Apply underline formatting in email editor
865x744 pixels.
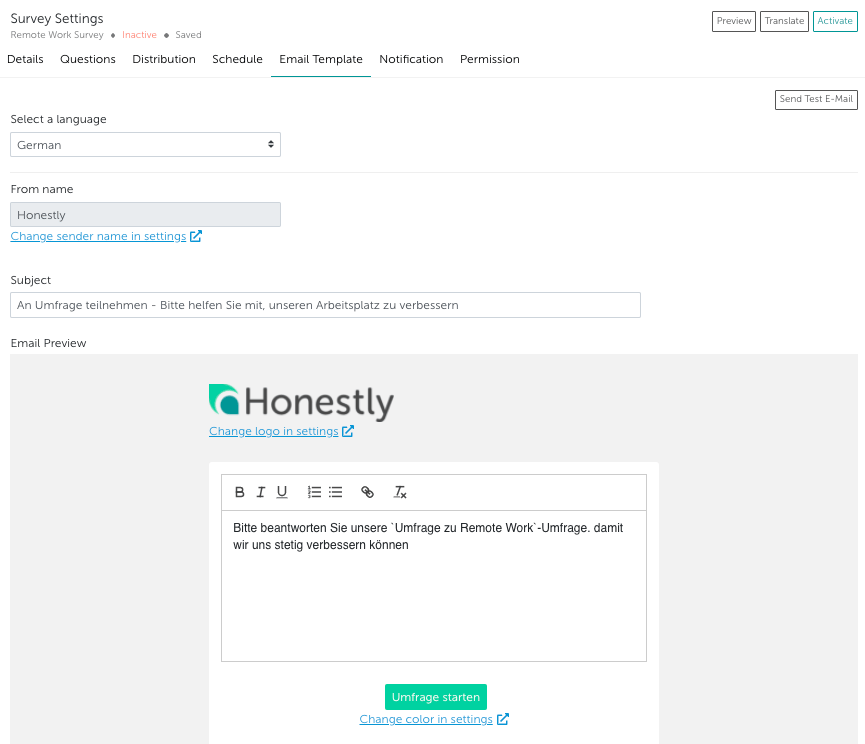282,492
